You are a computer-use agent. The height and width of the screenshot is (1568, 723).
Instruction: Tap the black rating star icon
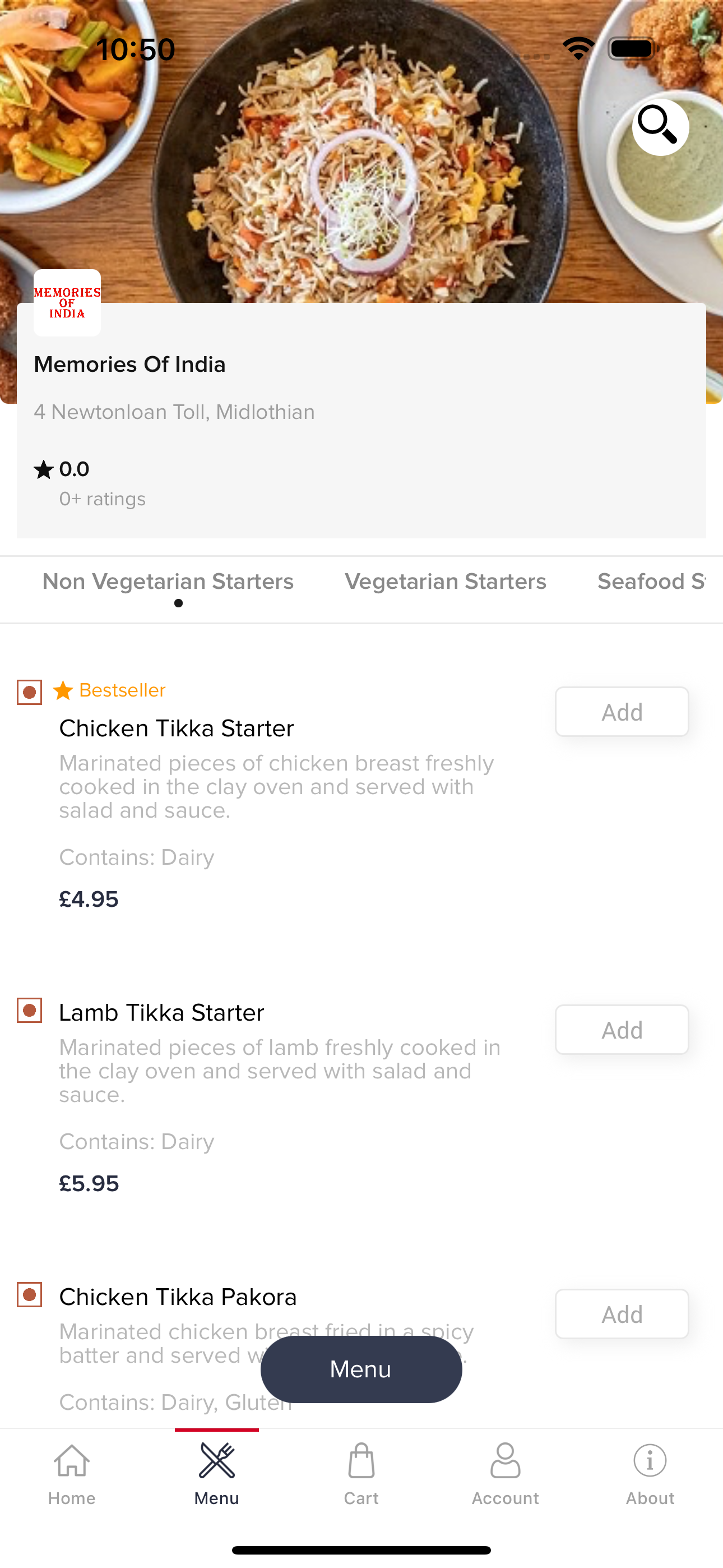tap(44, 469)
